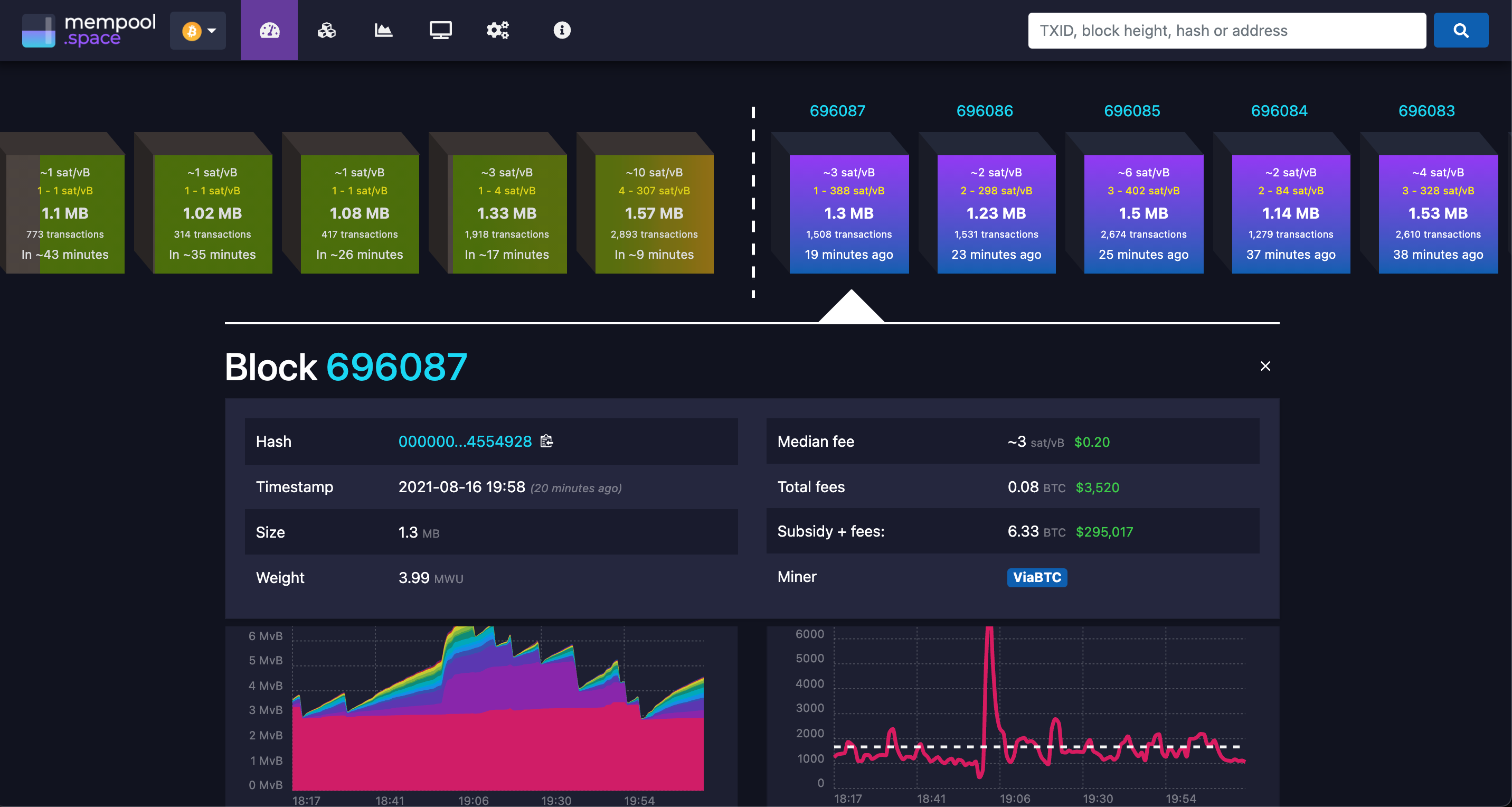Click the Median fee value $0.20
This screenshot has width=1512, height=807.
1092,442
